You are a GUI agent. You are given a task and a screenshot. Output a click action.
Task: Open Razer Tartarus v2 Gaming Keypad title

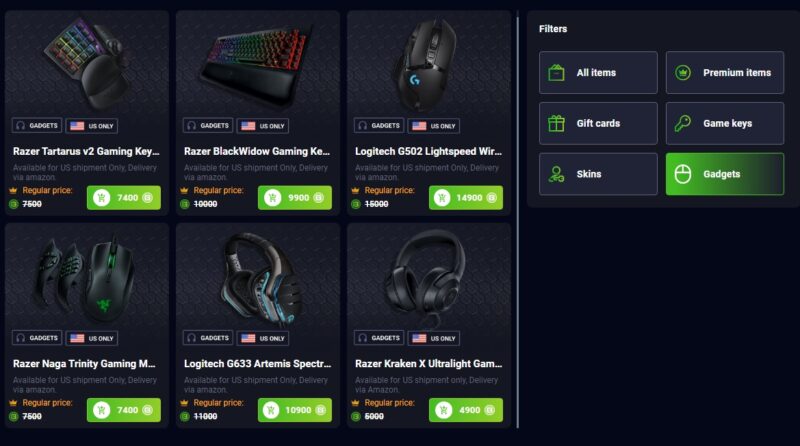86,152
